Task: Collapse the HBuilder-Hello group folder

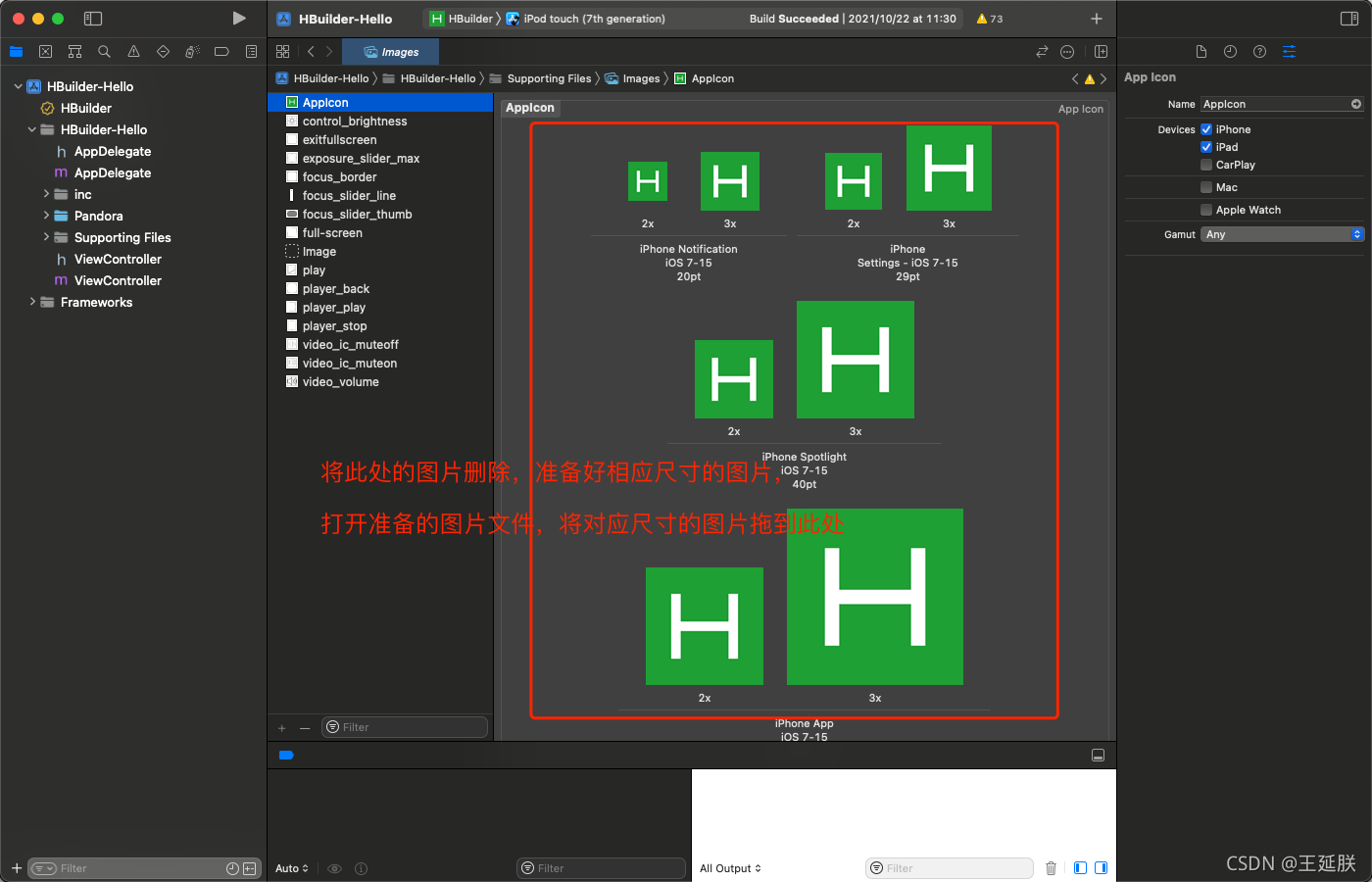Action: [31, 129]
